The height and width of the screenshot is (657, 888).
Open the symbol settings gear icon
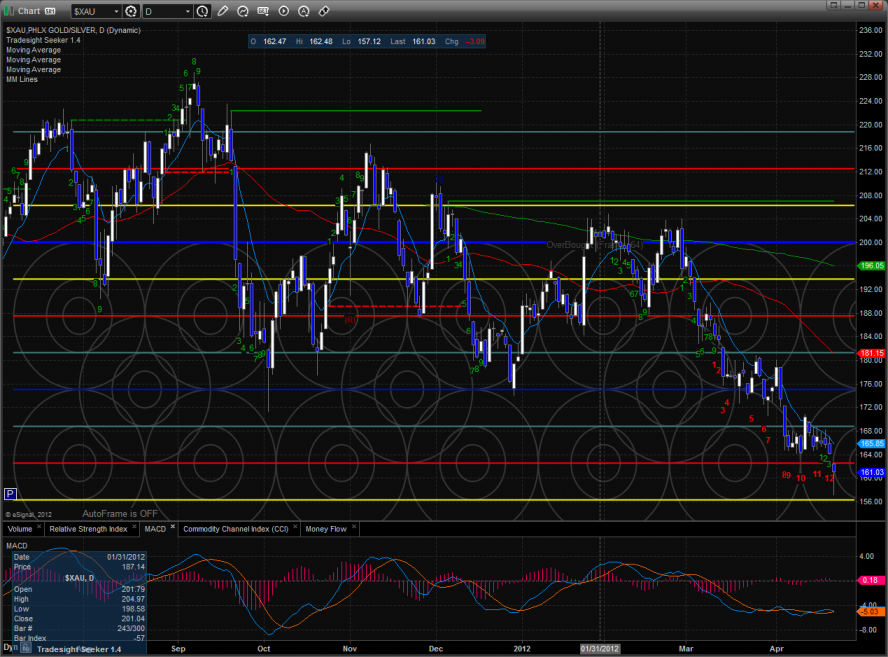pyautogui.click(x=130, y=11)
